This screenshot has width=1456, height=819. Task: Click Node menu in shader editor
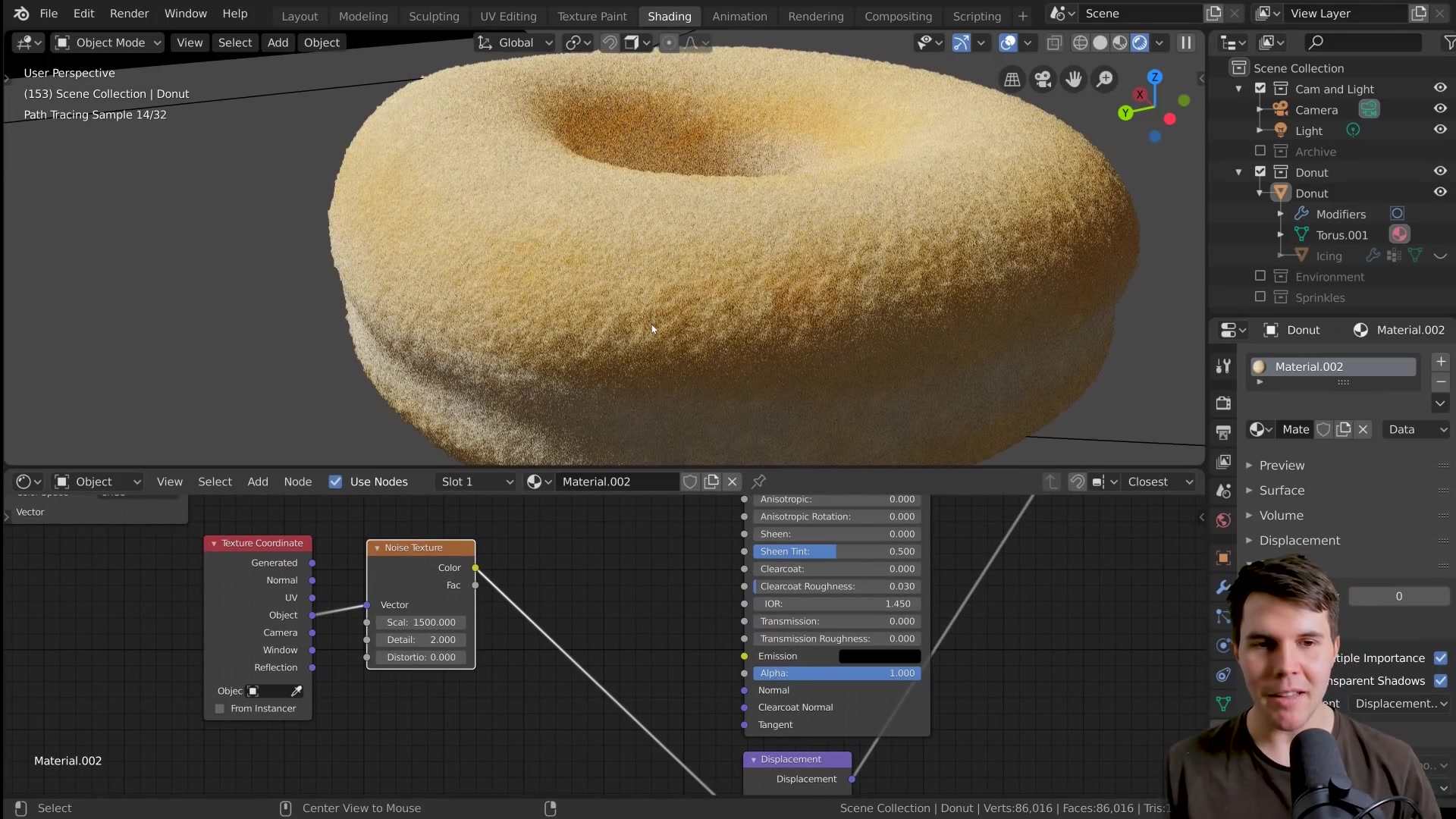(298, 481)
